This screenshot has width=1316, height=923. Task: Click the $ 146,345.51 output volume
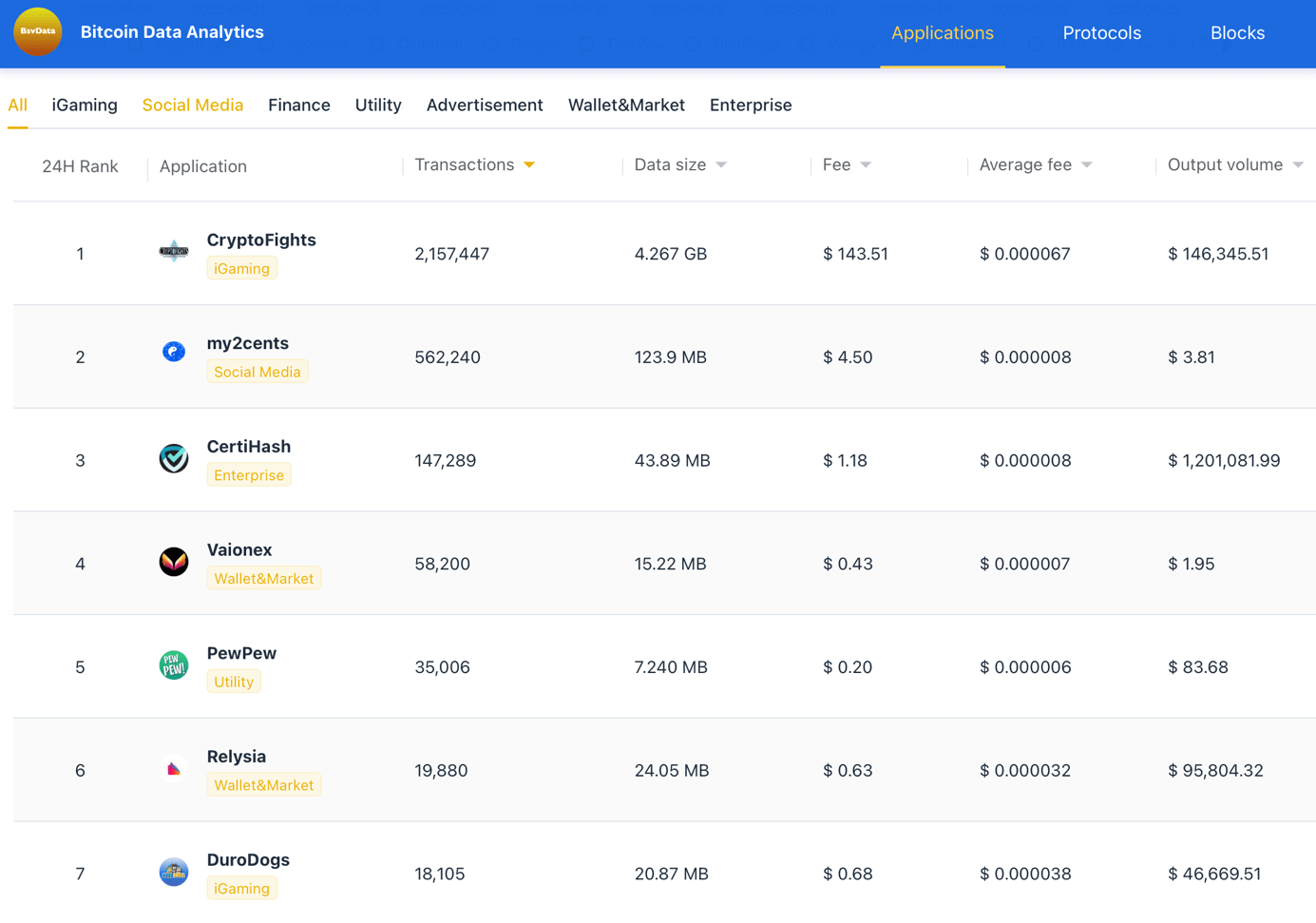(1218, 254)
